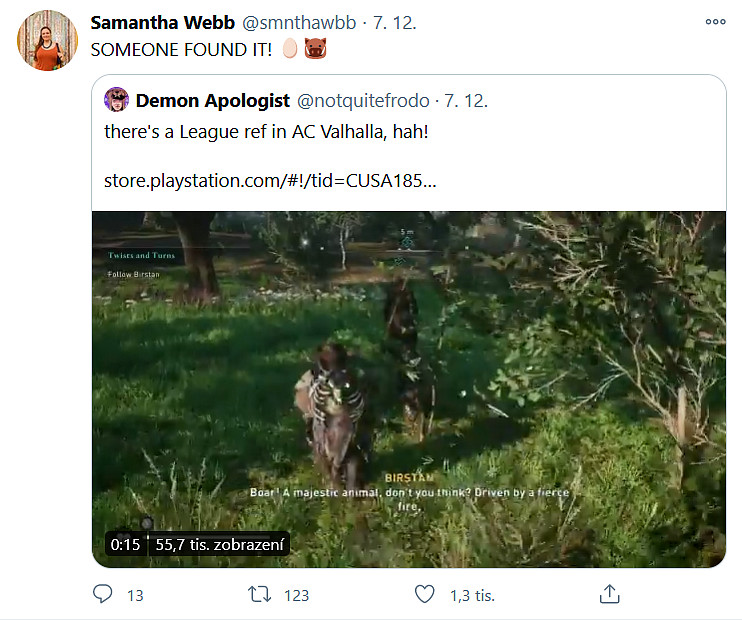Screen dimensions: 742x620
Task: Click the 55,7 tis. zobrazení view count
Action: (x=221, y=545)
